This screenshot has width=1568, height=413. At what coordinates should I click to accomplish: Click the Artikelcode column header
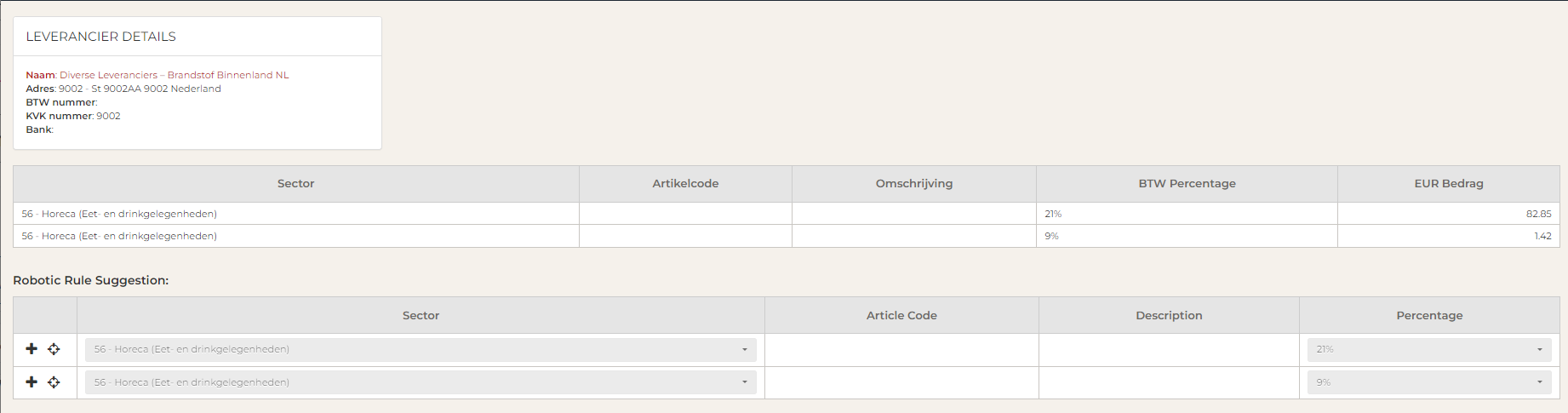(685, 183)
